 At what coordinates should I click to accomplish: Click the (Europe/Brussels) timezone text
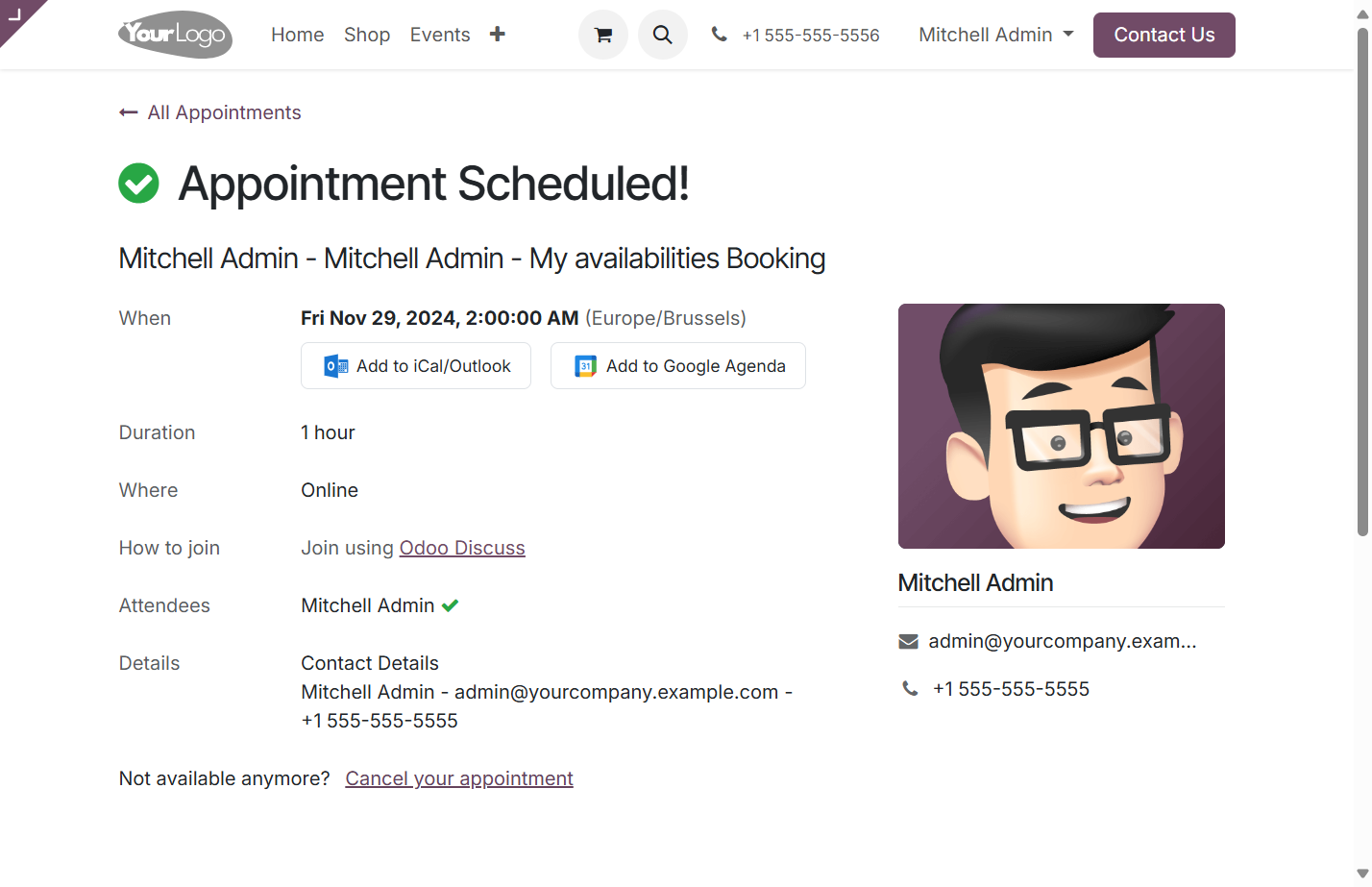666,318
